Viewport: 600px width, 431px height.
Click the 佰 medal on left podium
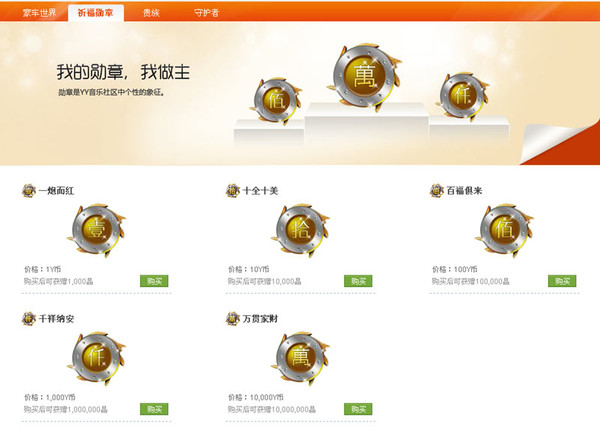pos(276,101)
